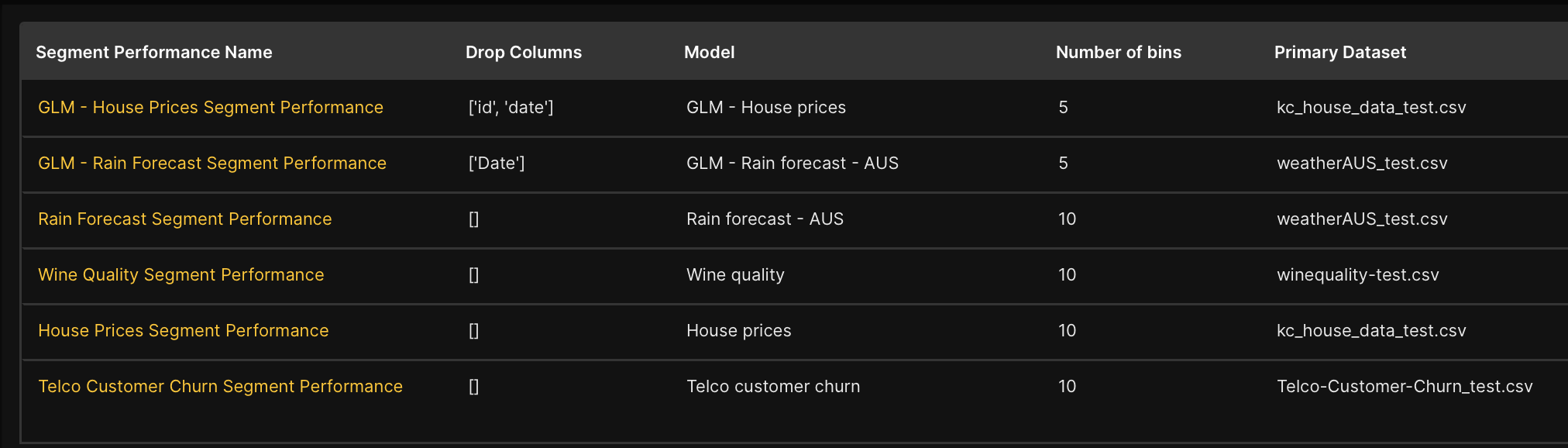Image resolution: width=1568 pixels, height=448 pixels.
Task: Select the Telco customer churn model cell
Action: [772, 386]
